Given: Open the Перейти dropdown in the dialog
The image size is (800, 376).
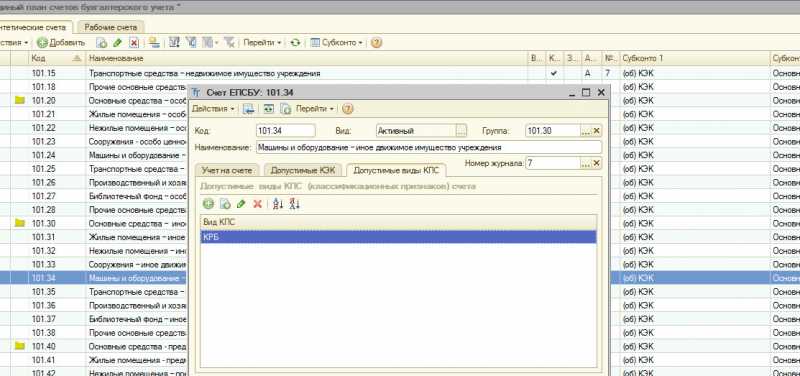Looking at the screenshot, I should (x=314, y=109).
